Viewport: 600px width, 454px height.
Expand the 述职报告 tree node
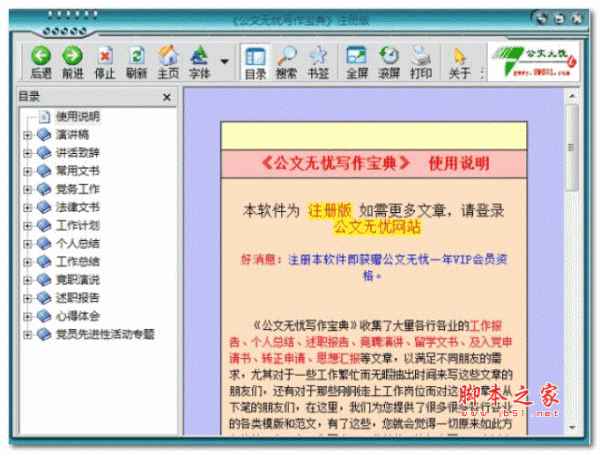pos(27,298)
